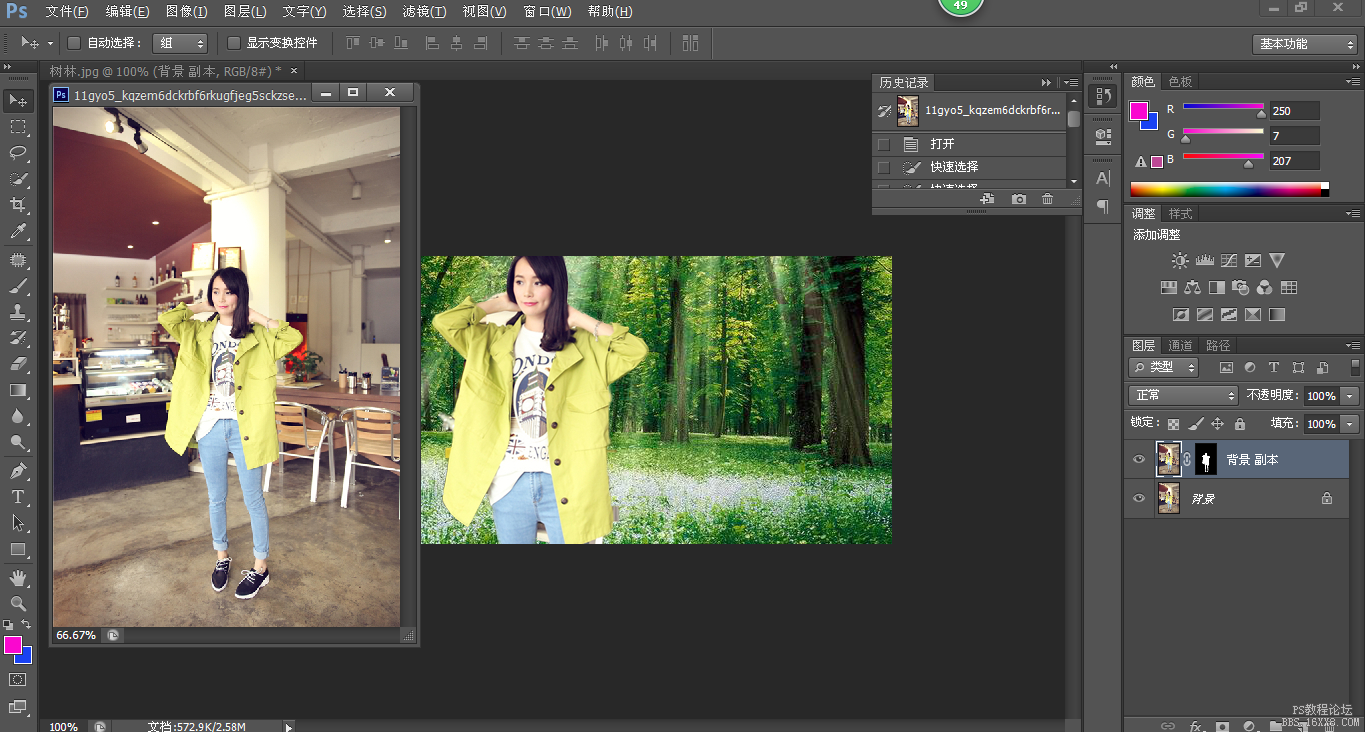
Task: Select the Eyedropper tool
Action: point(18,232)
